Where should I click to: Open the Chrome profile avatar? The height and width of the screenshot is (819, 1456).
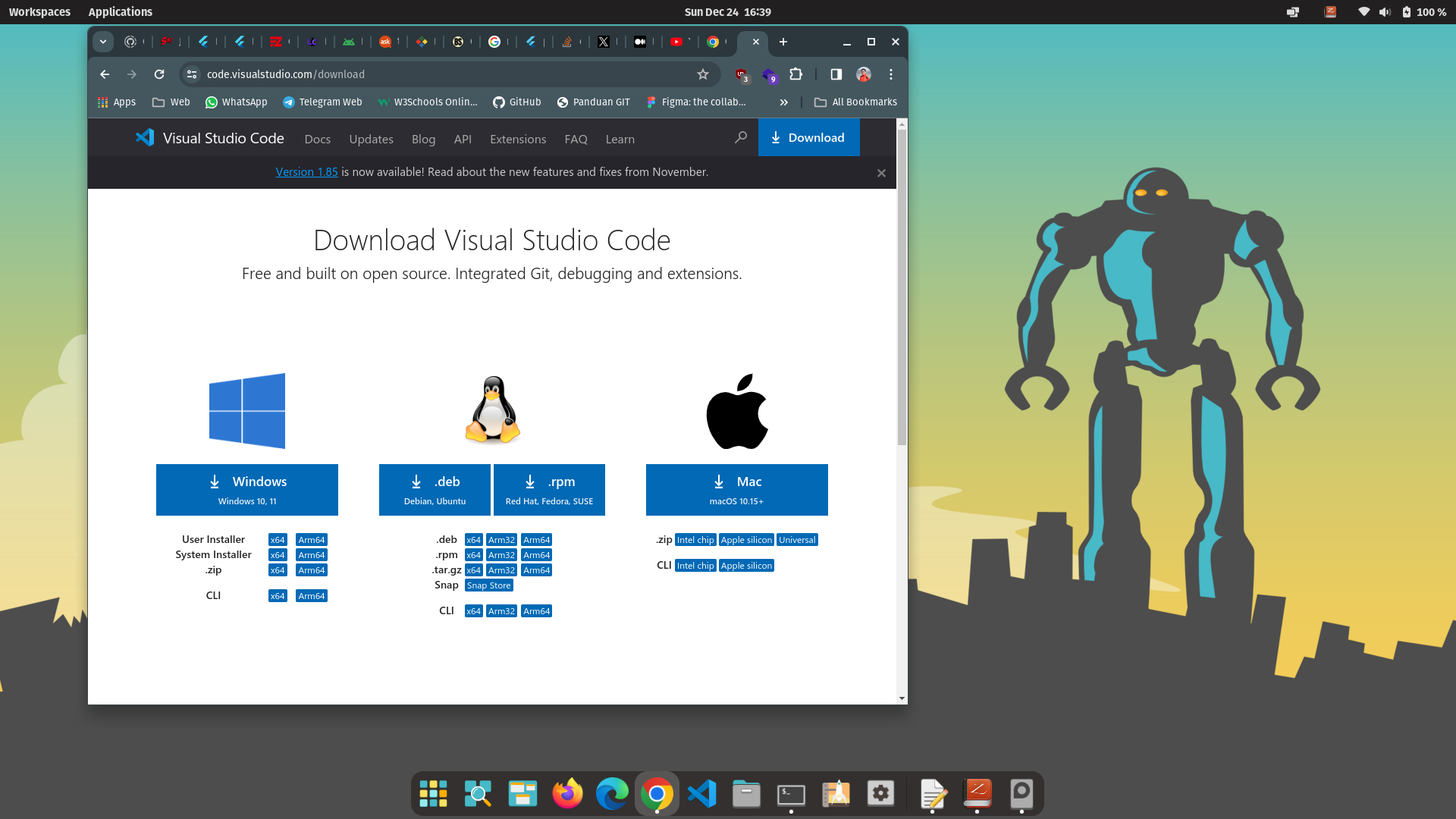tap(864, 74)
